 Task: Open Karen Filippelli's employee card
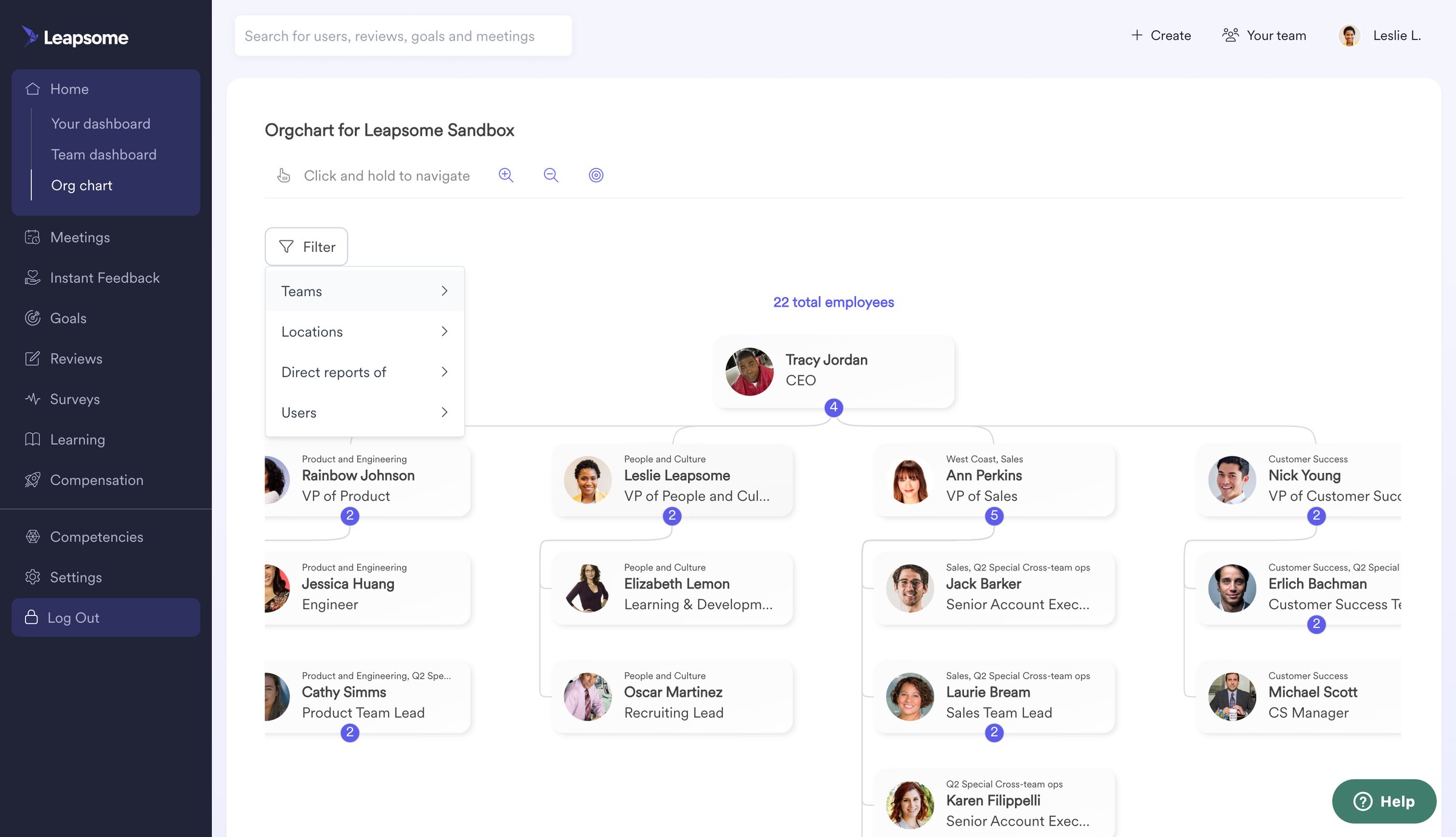(994, 804)
